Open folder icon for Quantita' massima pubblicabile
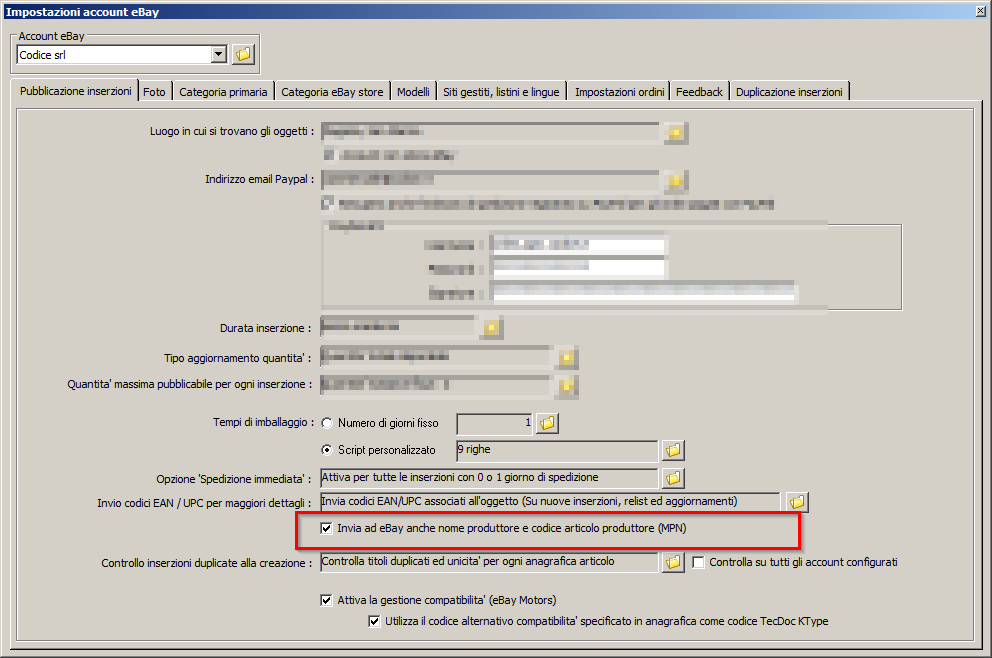This screenshot has width=992, height=658. [567, 385]
